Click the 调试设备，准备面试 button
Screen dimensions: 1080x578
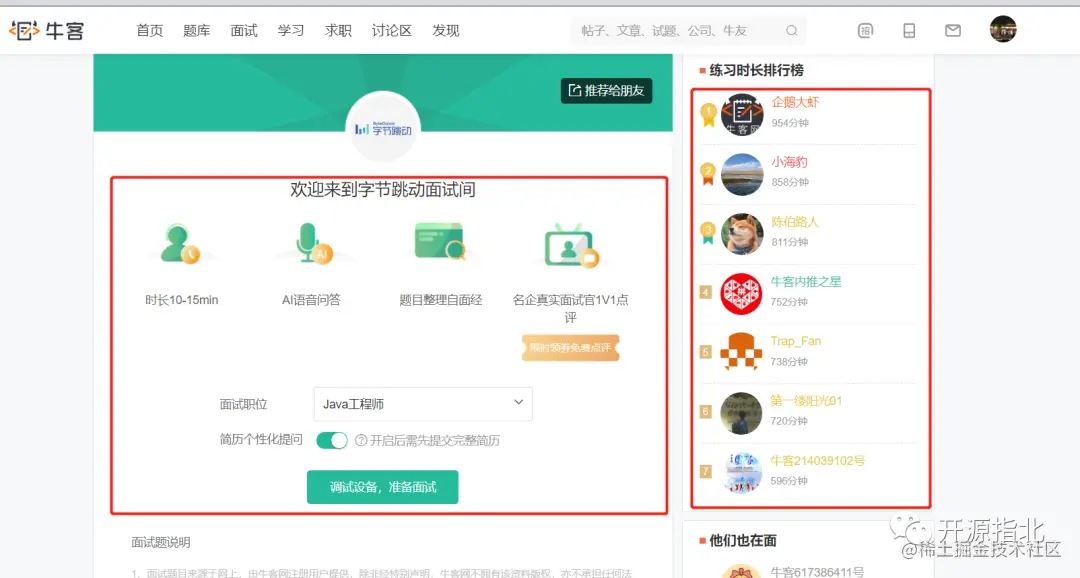[x=382, y=487]
